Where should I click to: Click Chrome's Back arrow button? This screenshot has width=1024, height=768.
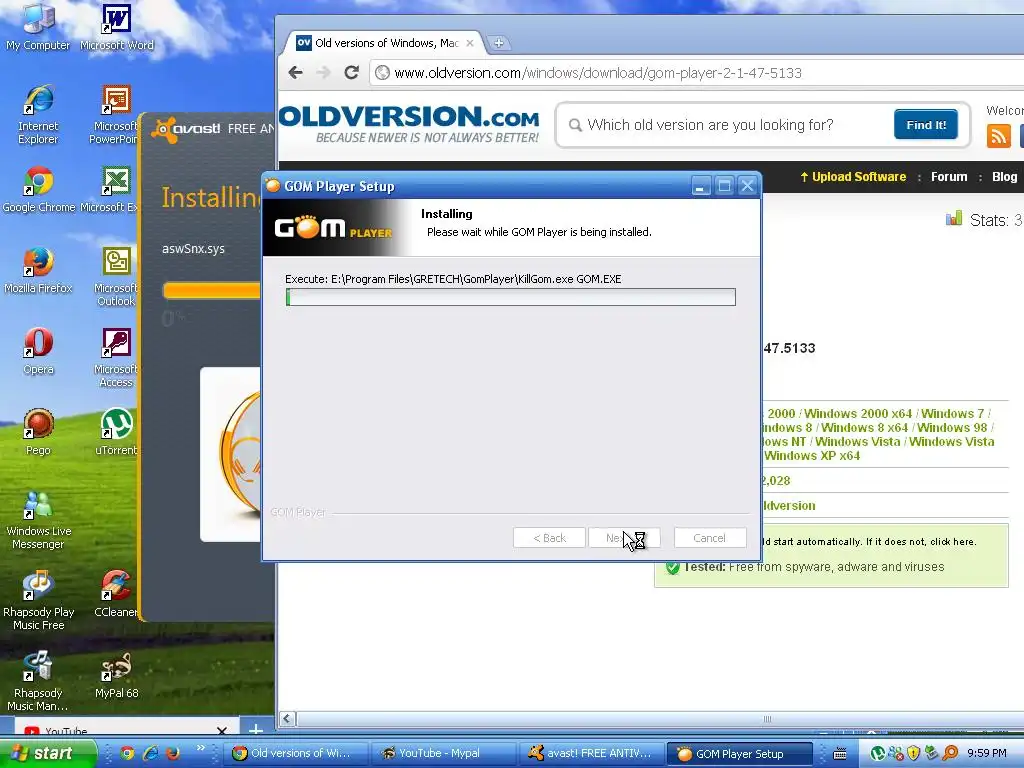295,72
